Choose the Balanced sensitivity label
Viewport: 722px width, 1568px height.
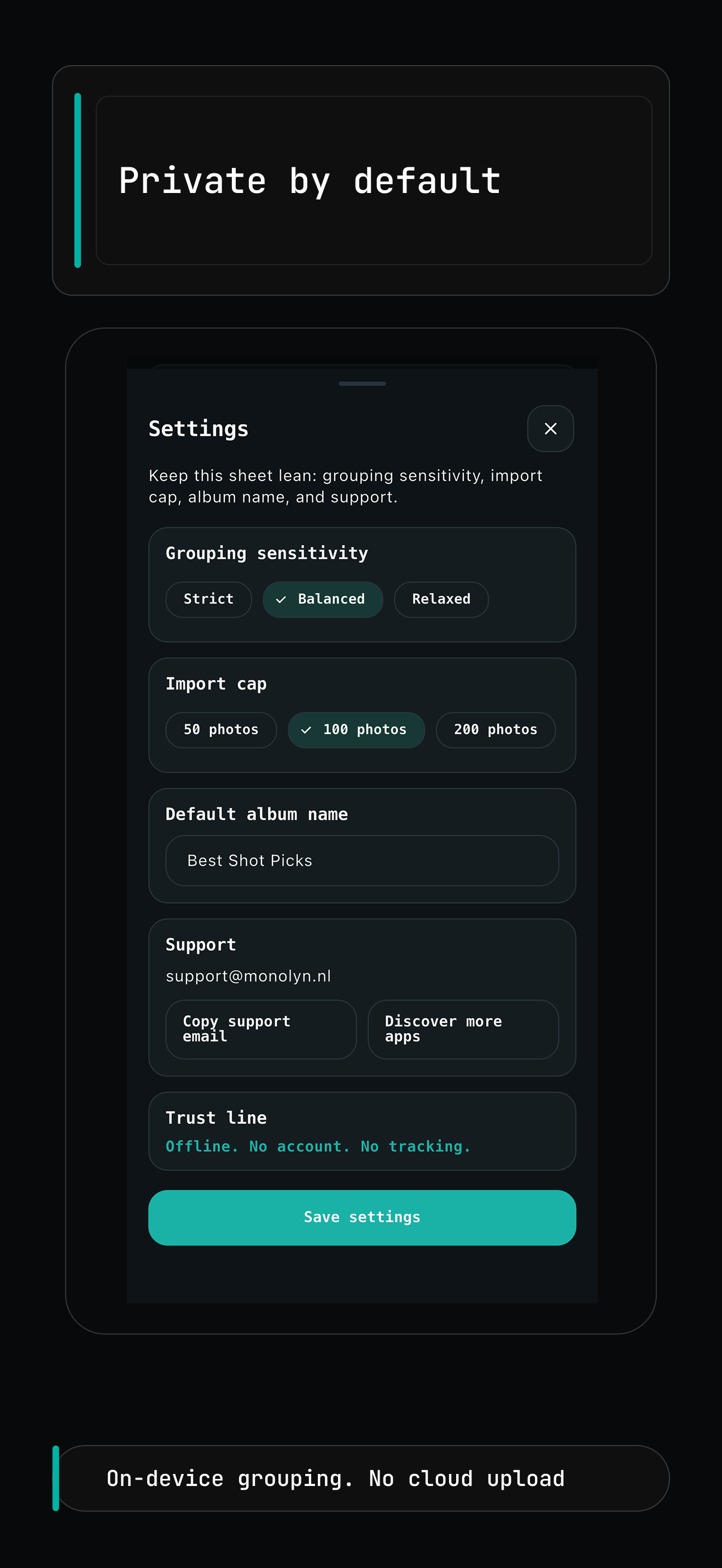[x=331, y=600]
